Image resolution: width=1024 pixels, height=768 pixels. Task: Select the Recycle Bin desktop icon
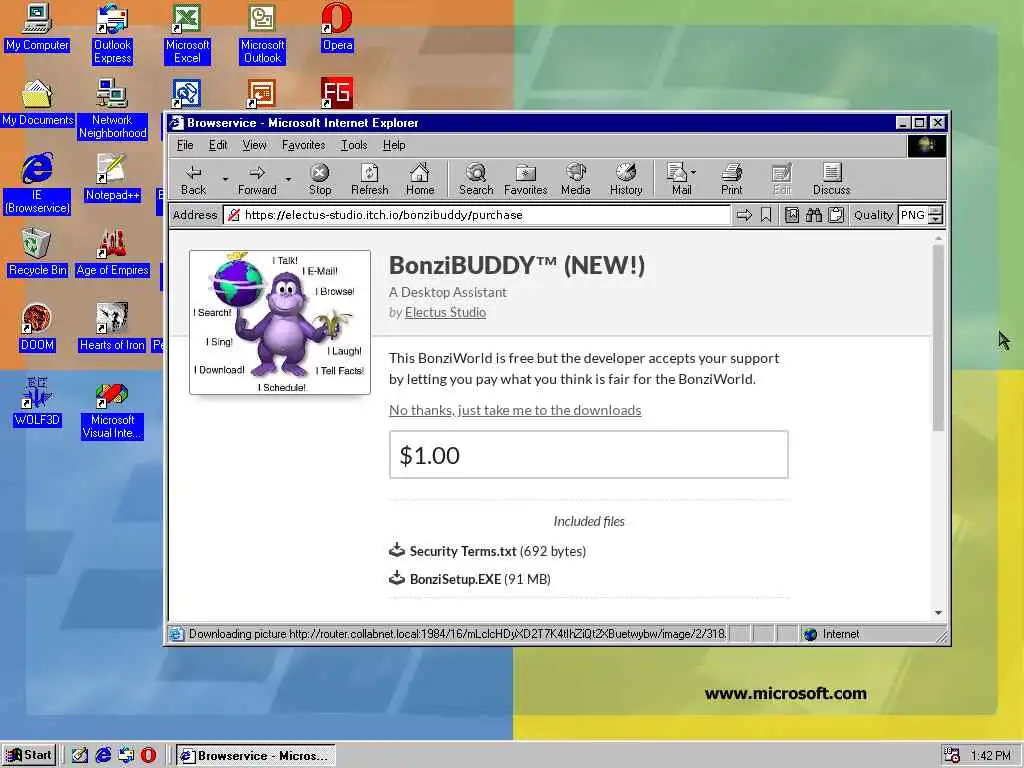pos(37,253)
